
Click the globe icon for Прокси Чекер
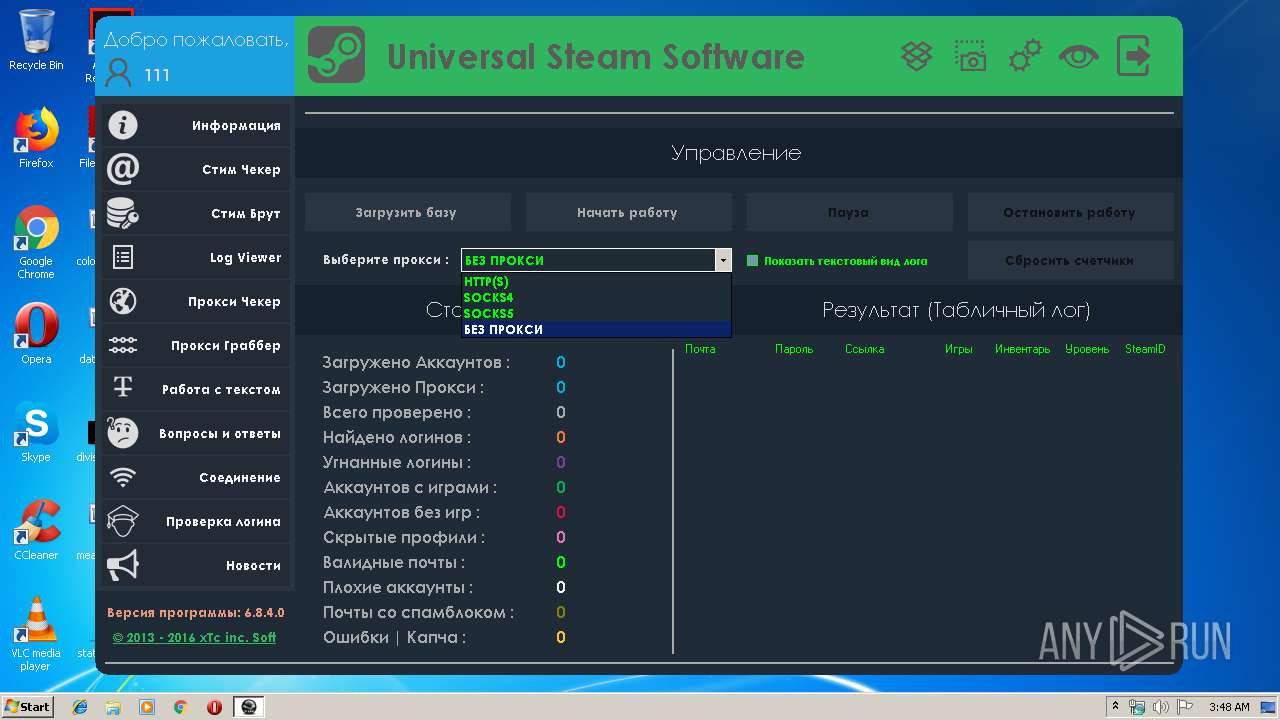(123, 301)
